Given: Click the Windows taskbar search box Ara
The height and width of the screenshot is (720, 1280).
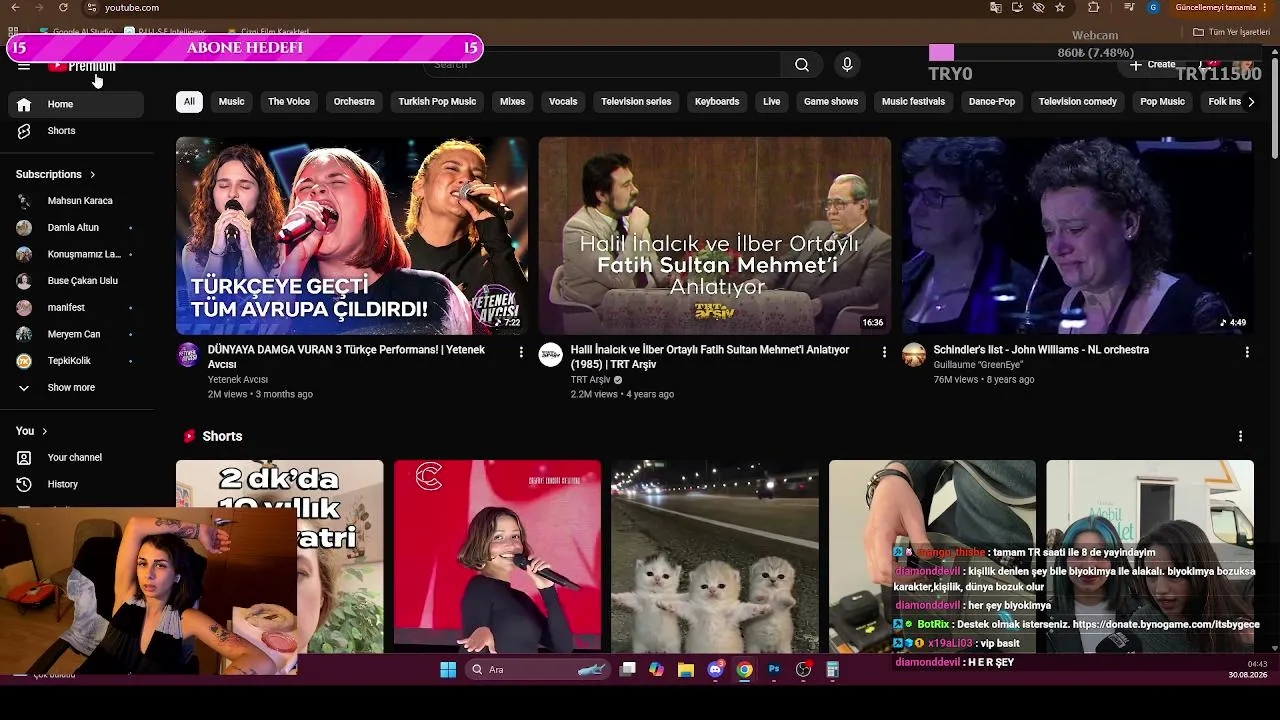Looking at the screenshot, I should (x=536, y=670).
